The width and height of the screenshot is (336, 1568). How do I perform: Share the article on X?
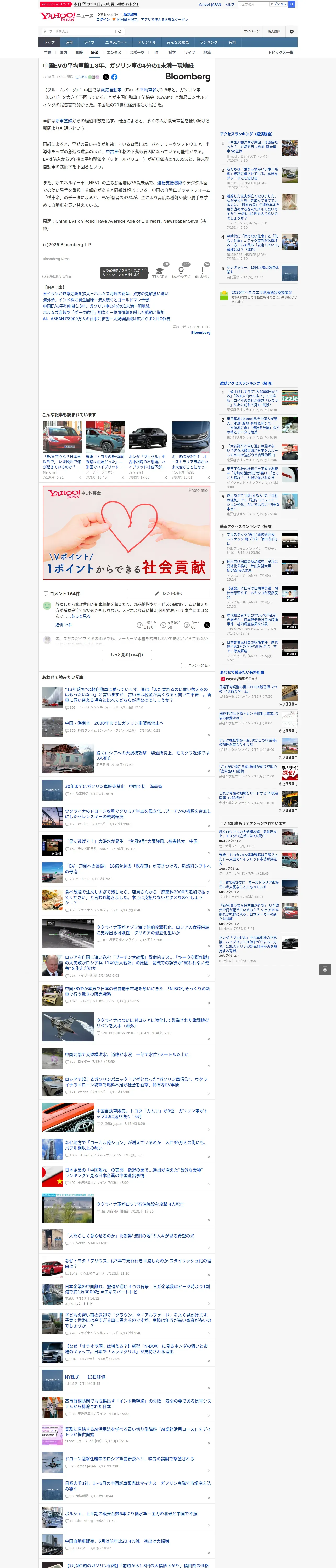[x=105, y=77]
